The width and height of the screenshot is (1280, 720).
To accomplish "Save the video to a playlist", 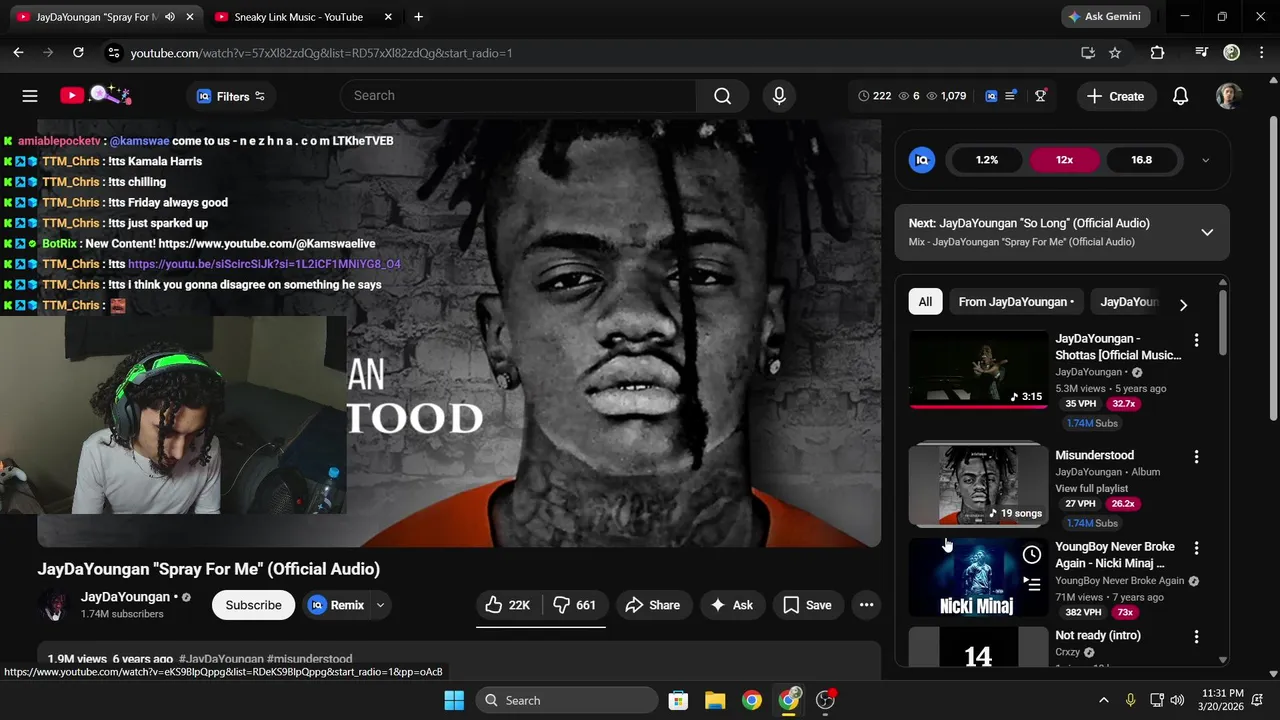I will 808,605.
